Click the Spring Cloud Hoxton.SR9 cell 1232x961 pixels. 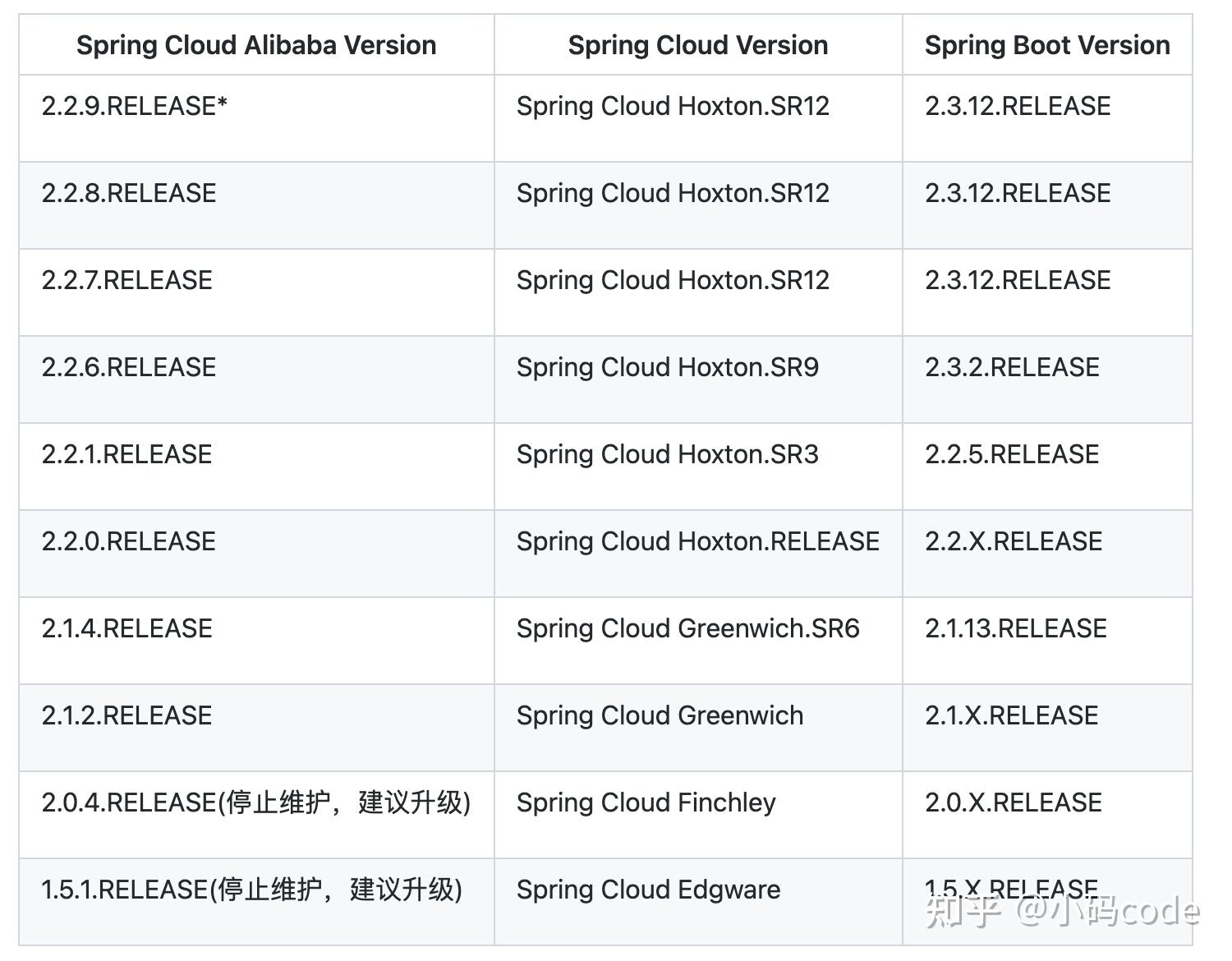(667, 367)
